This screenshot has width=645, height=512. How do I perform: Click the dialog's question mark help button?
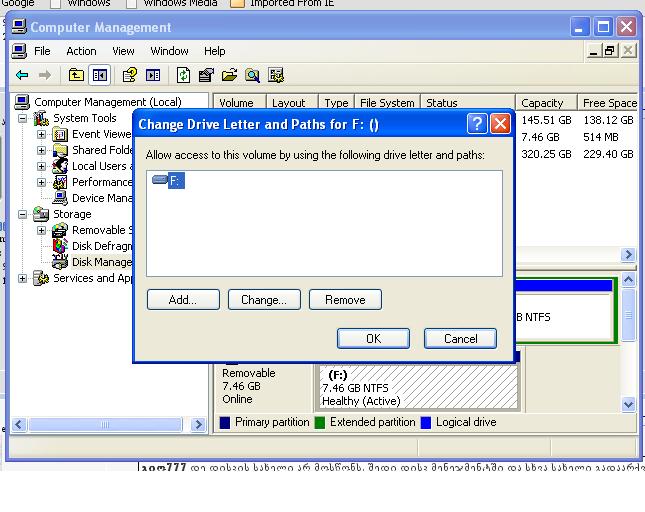tap(477, 123)
